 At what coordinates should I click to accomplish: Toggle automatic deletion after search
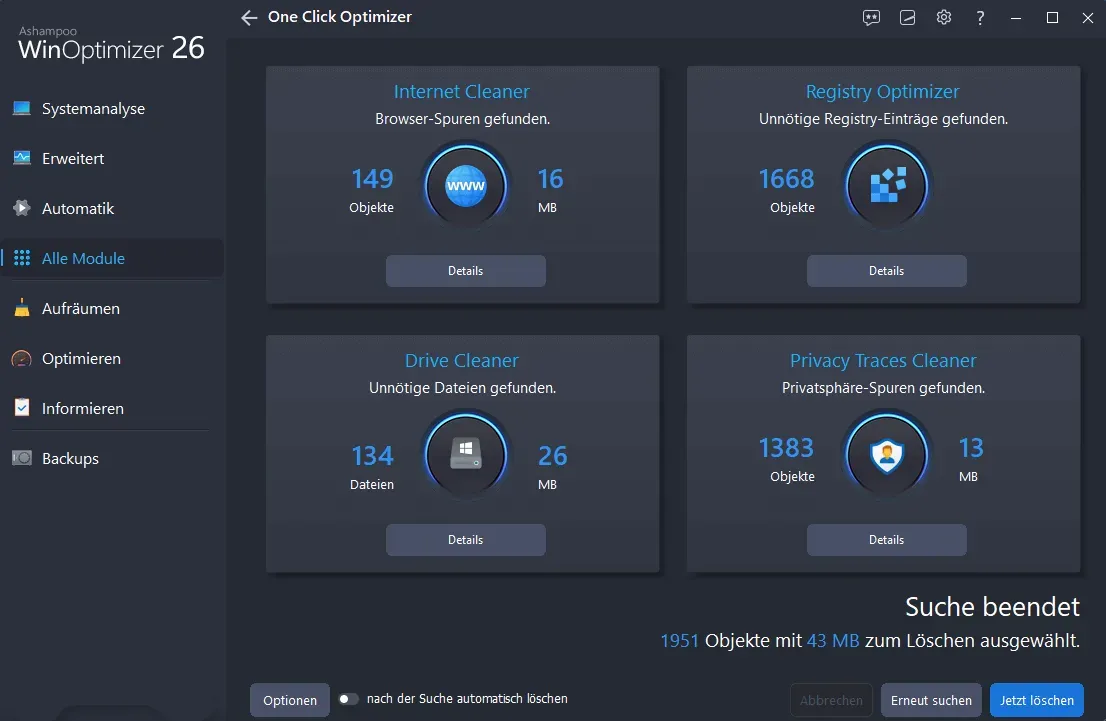pos(348,699)
